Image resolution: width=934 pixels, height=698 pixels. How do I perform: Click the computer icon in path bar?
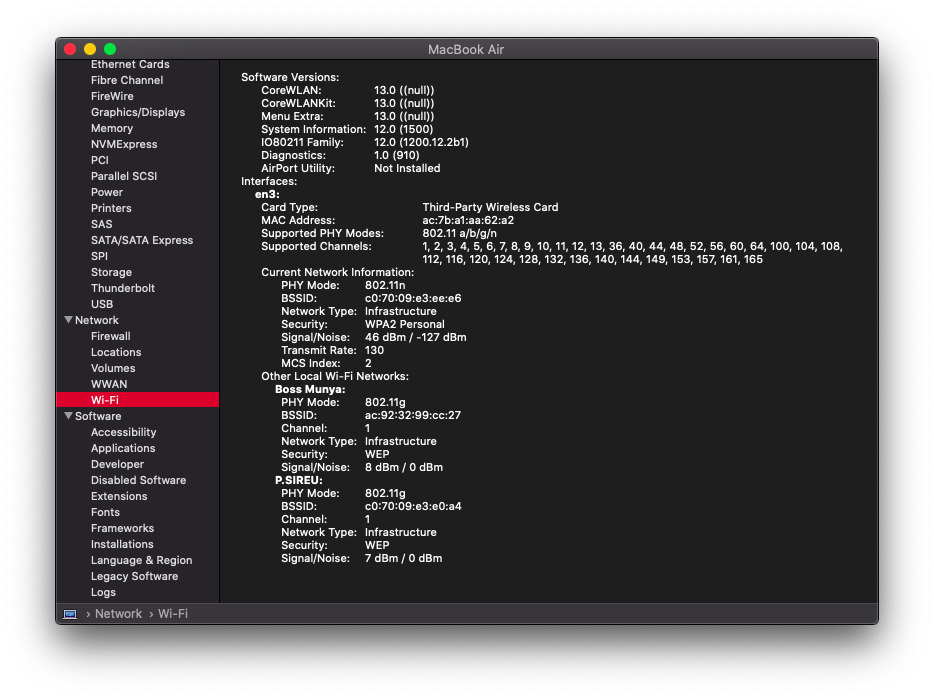click(x=70, y=614)
